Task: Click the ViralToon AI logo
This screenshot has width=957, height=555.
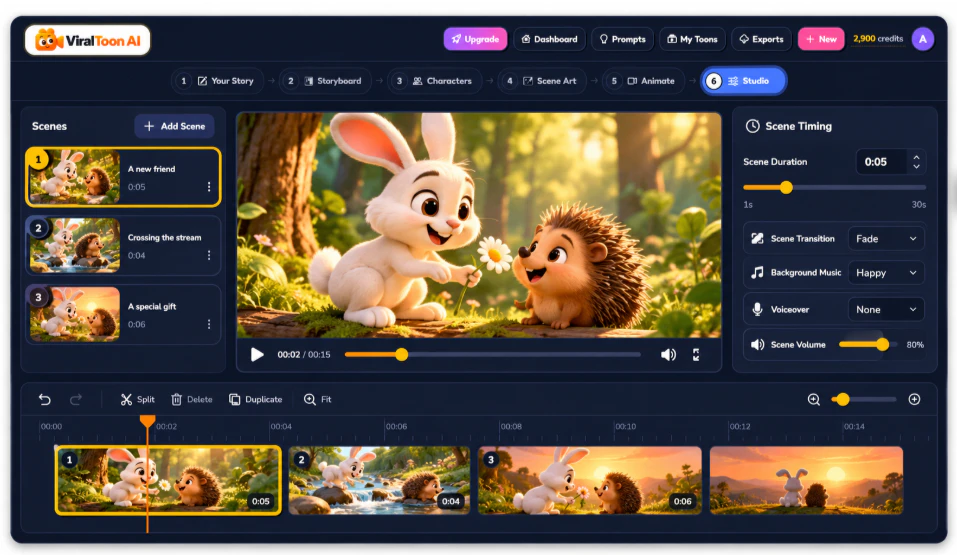Action: click(x=88, y=40)
